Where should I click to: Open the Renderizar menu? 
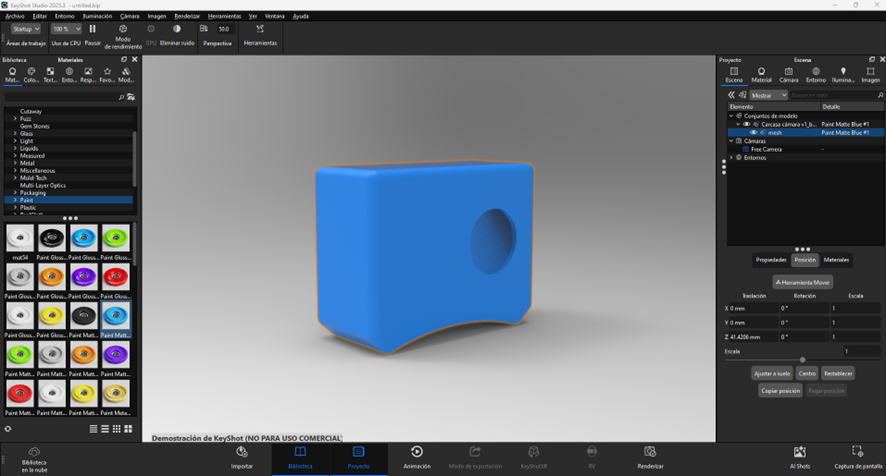coord(187,16)
